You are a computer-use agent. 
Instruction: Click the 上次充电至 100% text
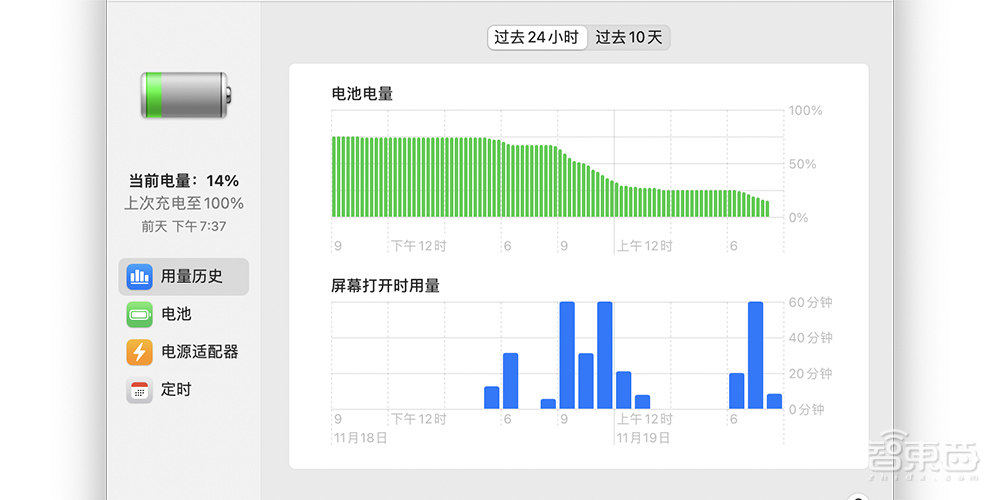pos(184,203)
